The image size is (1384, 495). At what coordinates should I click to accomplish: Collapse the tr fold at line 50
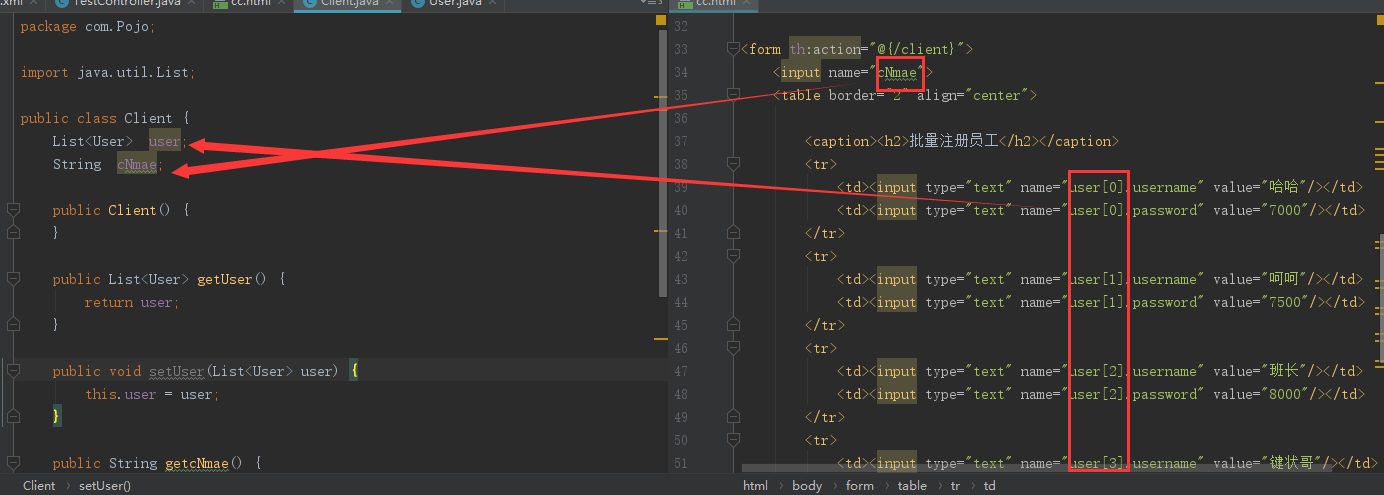(733, 440)
